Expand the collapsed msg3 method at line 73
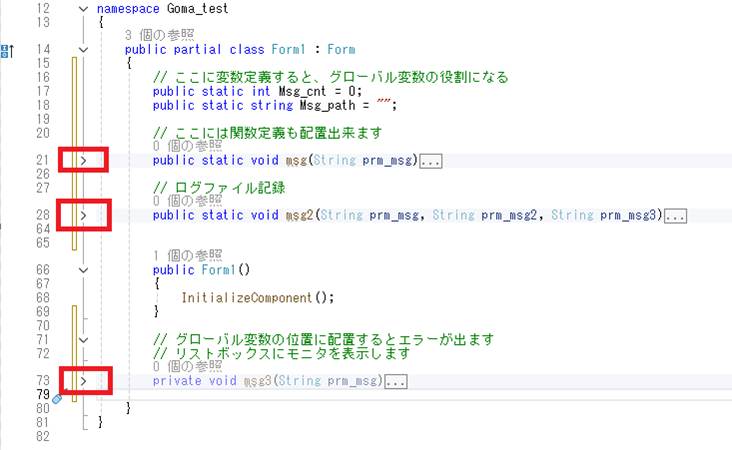 coord(84,381)
